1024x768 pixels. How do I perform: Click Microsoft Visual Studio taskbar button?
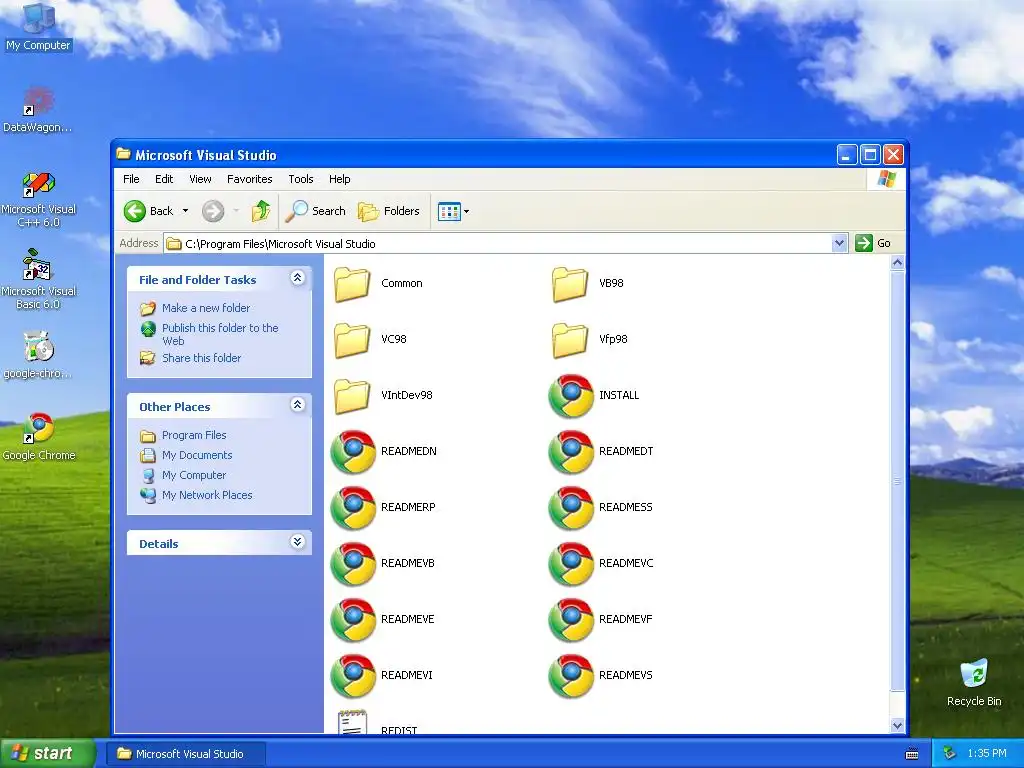(186, 754)
